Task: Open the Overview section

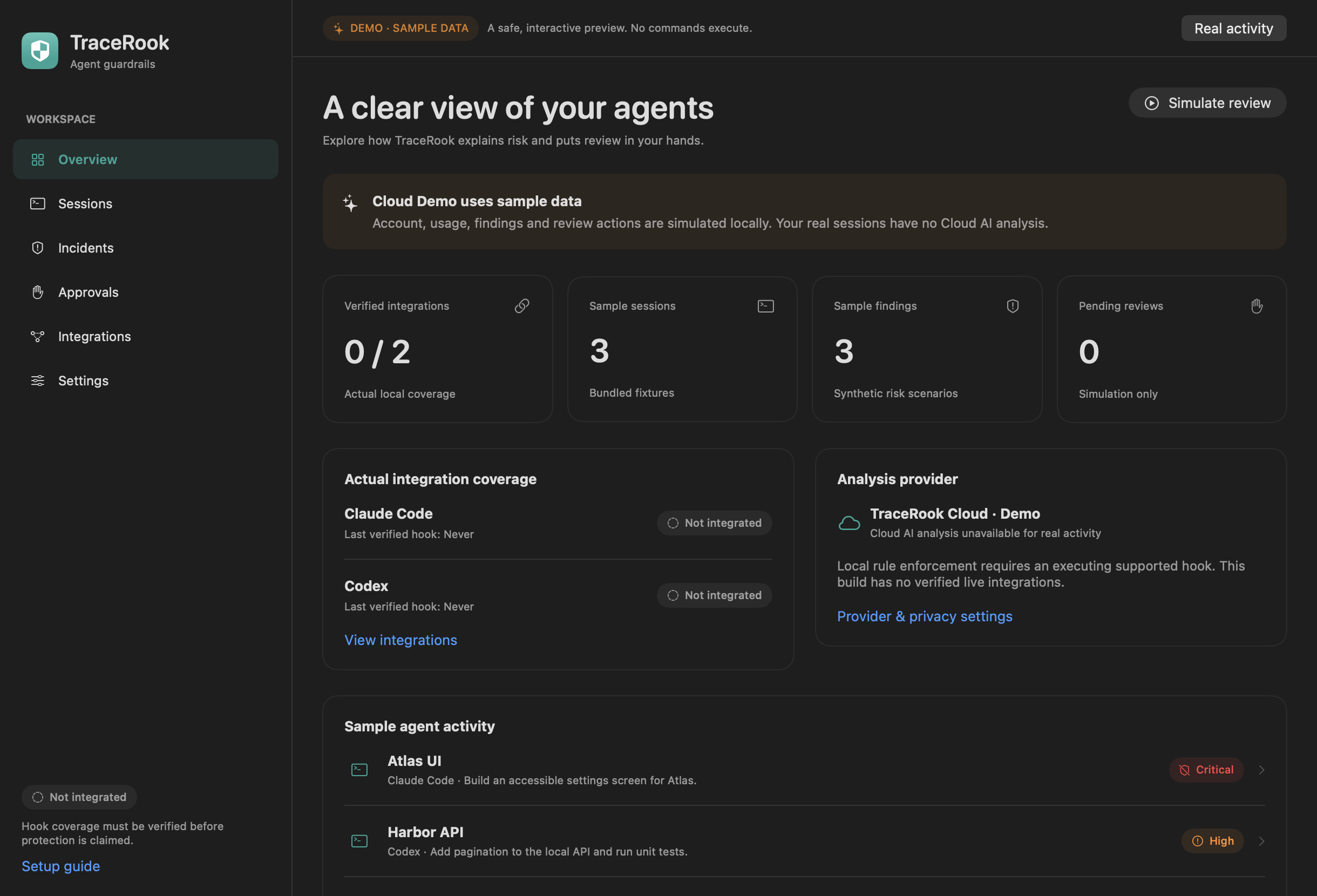Action: (146, 160)
